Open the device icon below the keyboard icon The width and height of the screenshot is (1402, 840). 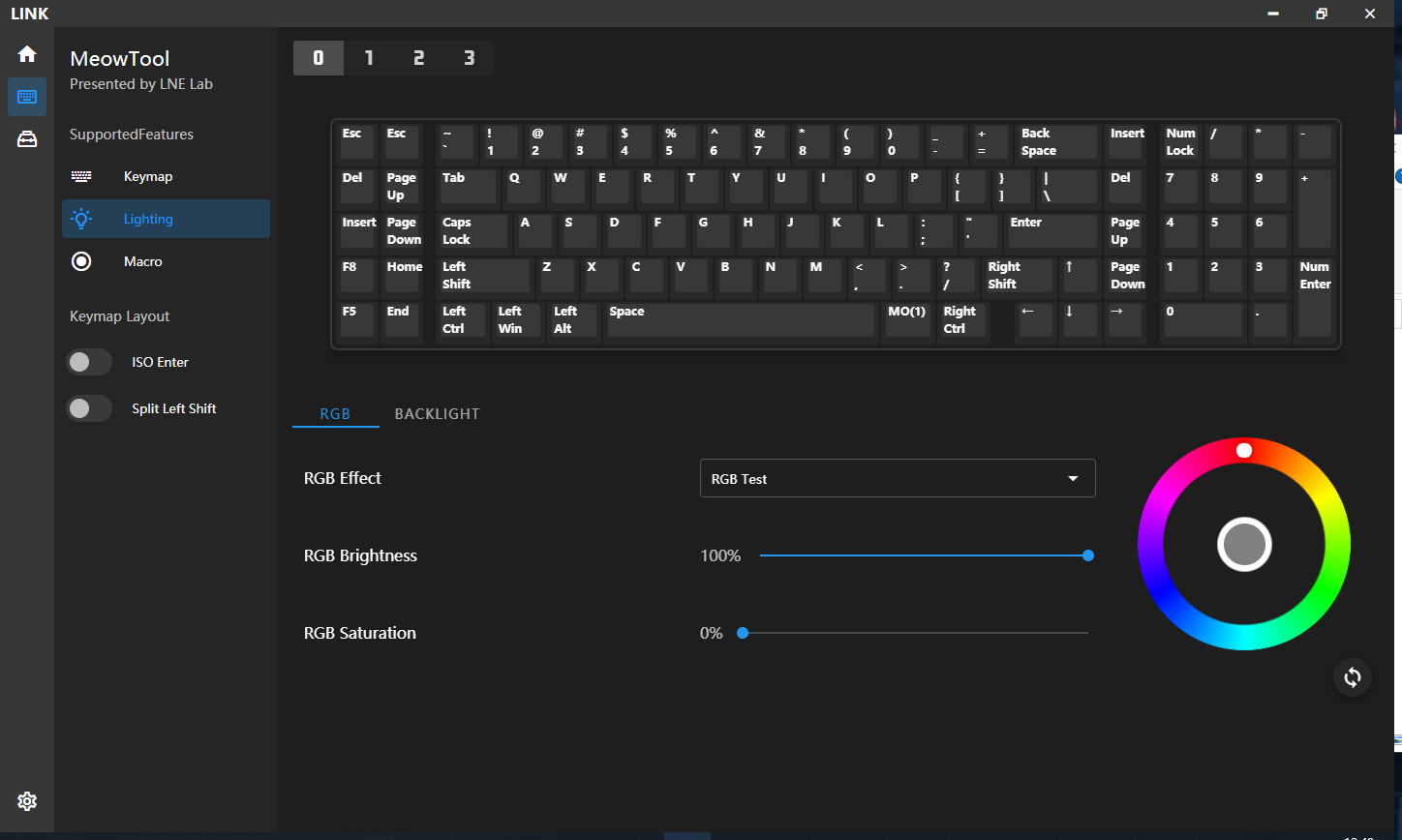tap(27, 139)
